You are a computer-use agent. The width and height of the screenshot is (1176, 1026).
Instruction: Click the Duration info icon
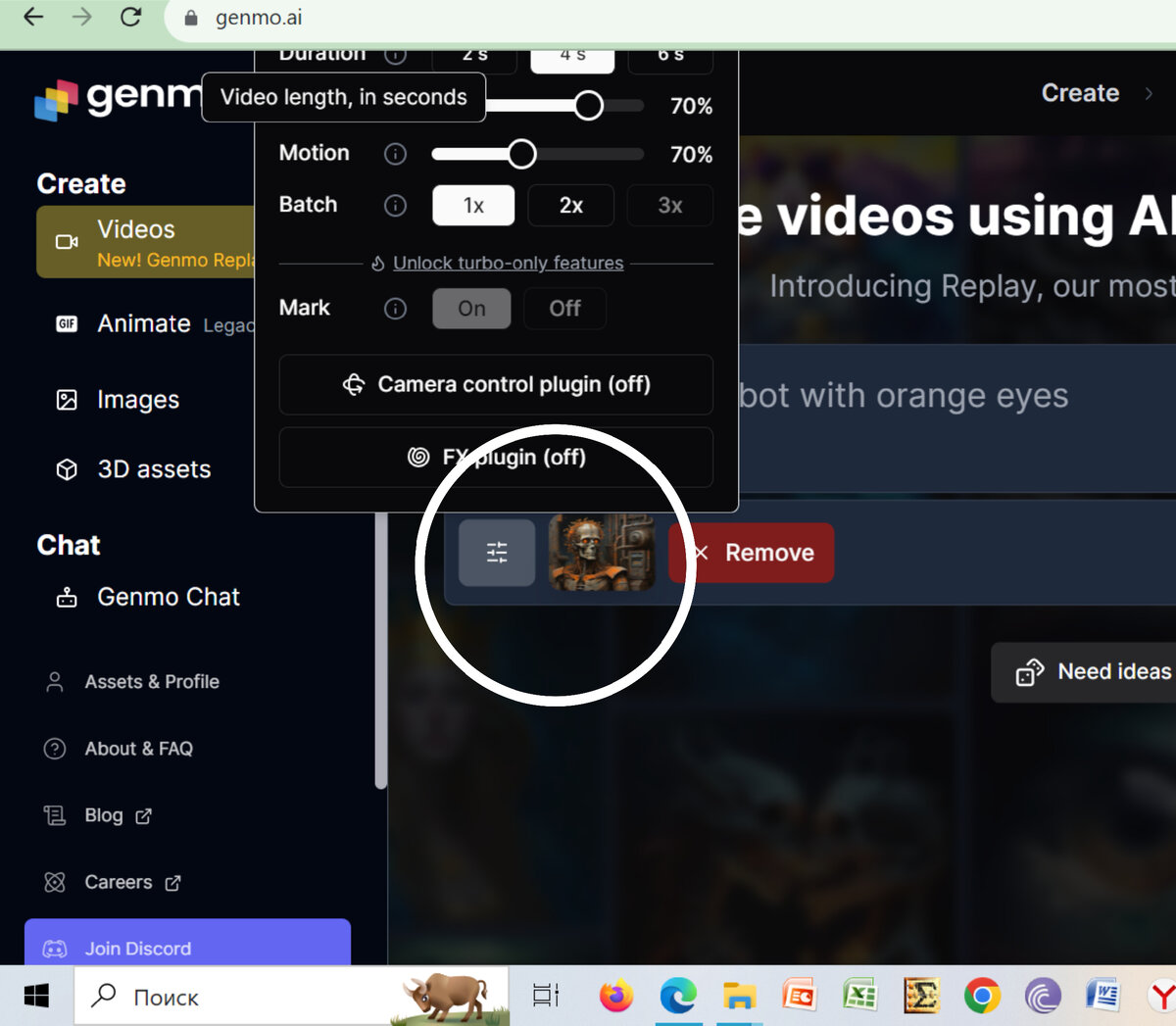point(395,55)
